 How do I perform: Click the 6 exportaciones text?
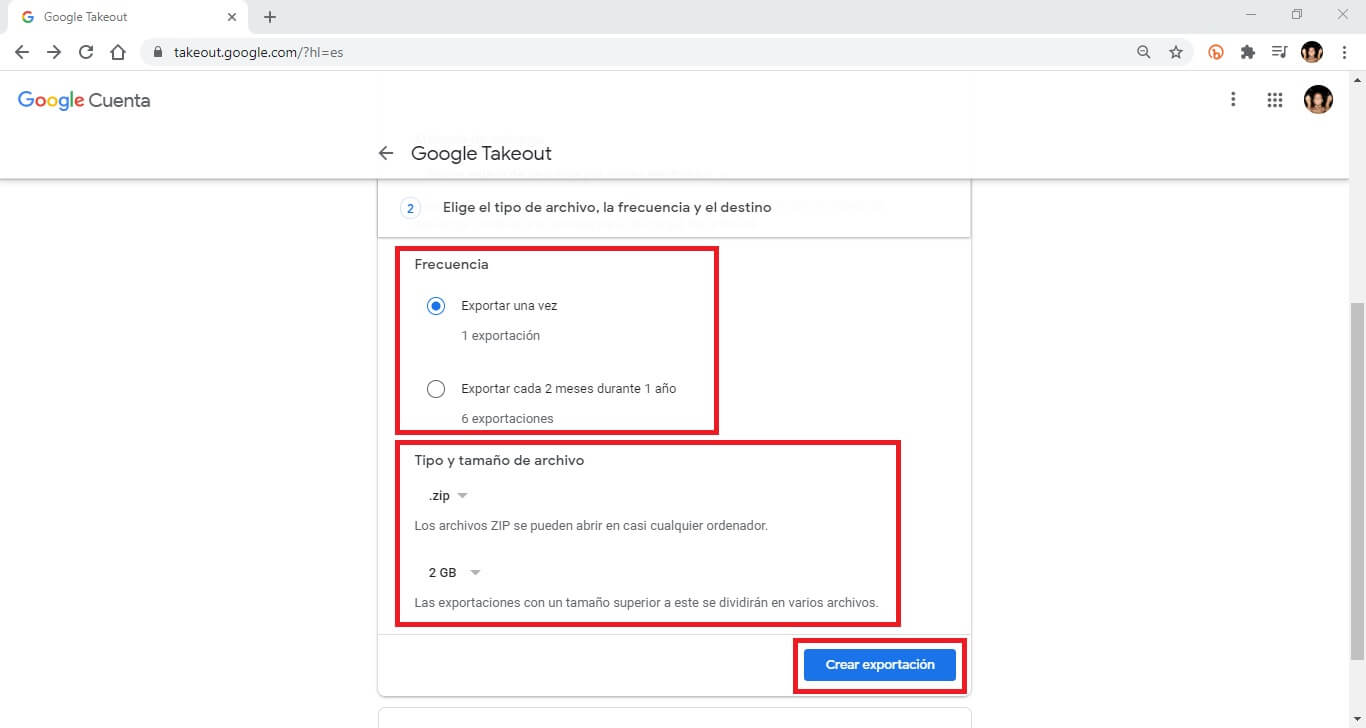click(507, 419)
